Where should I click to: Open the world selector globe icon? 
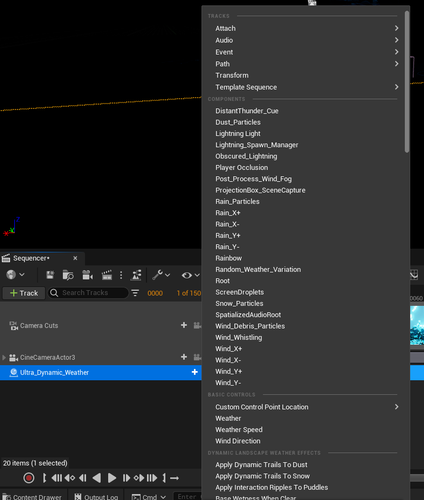click(11, 275)
